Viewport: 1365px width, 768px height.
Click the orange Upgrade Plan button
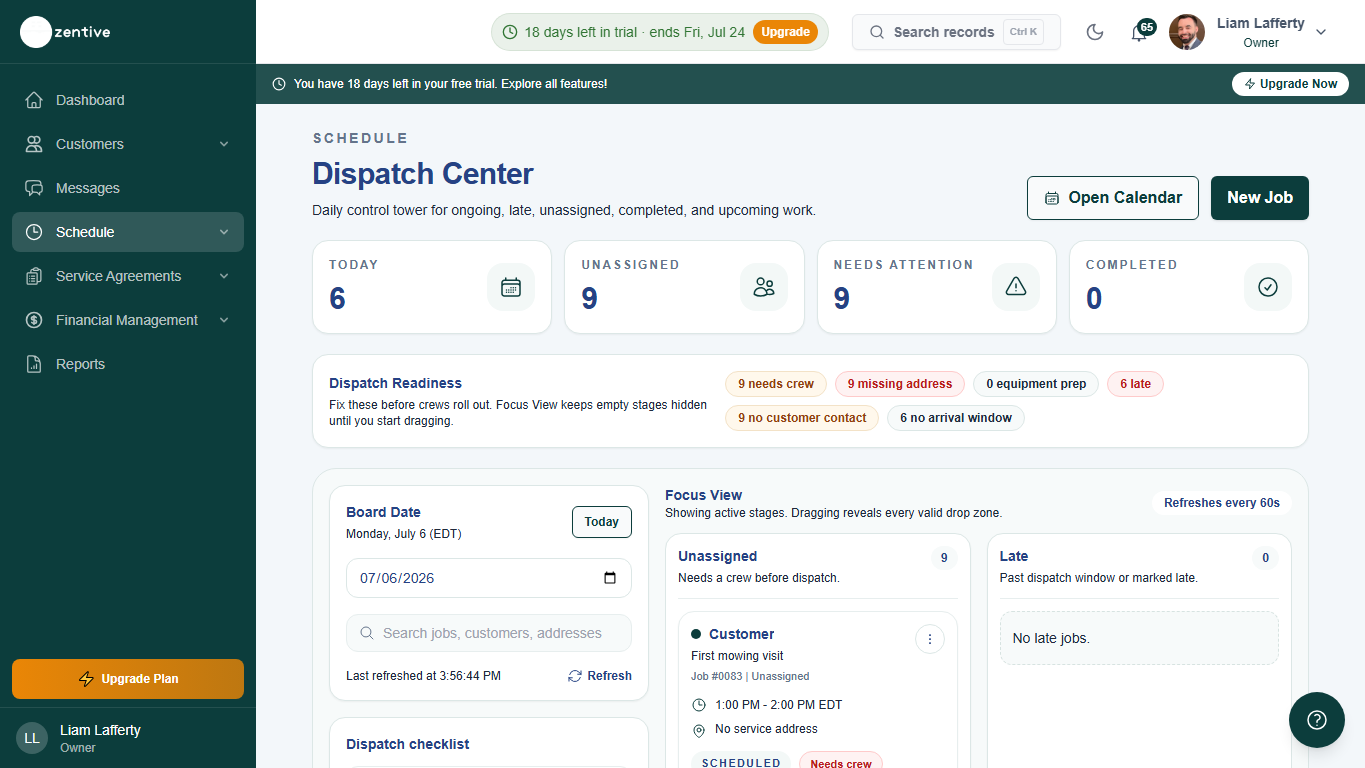pyautogui.click(x=128, y=679)
